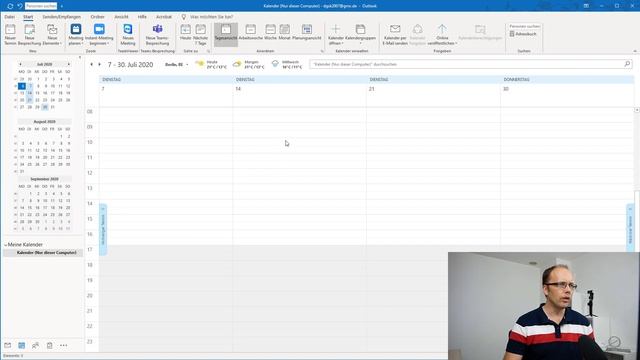Screen dimensions: 640x360
Task: Show Nächste 7 Tage view
Action: 200,35
